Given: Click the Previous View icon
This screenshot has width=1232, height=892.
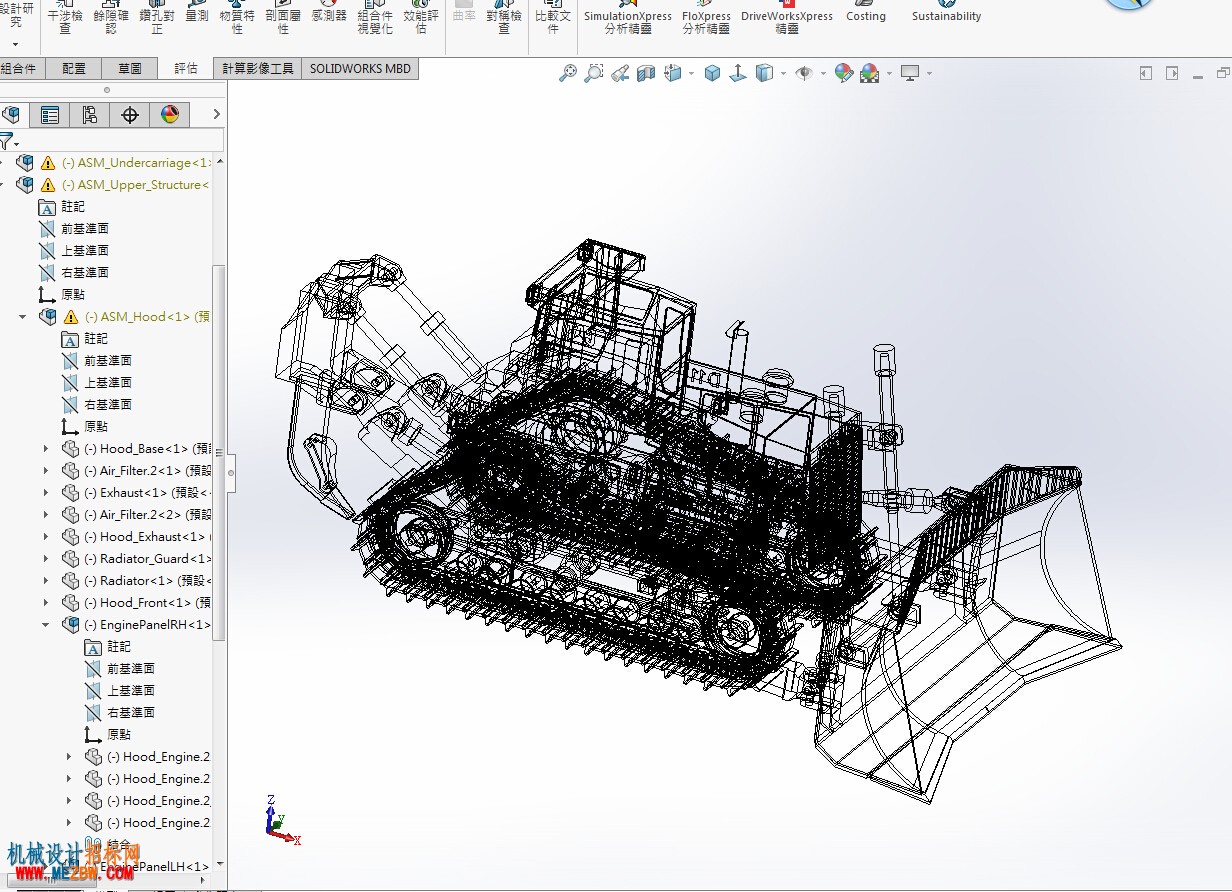Looking at the screenshot, I should click(x=620, y=73).
